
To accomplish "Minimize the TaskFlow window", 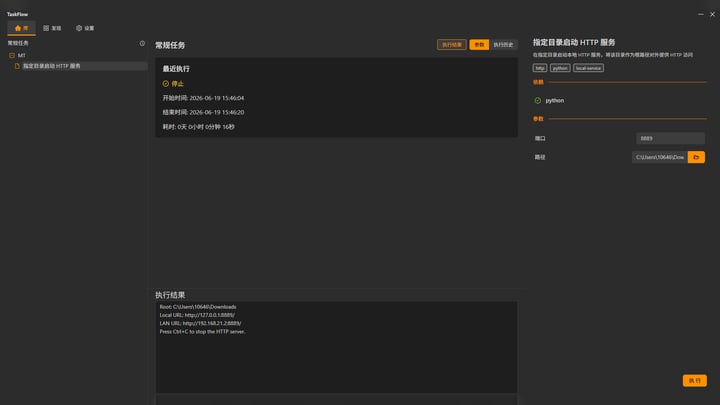I will pyautogui.click(x=701, y=14).
